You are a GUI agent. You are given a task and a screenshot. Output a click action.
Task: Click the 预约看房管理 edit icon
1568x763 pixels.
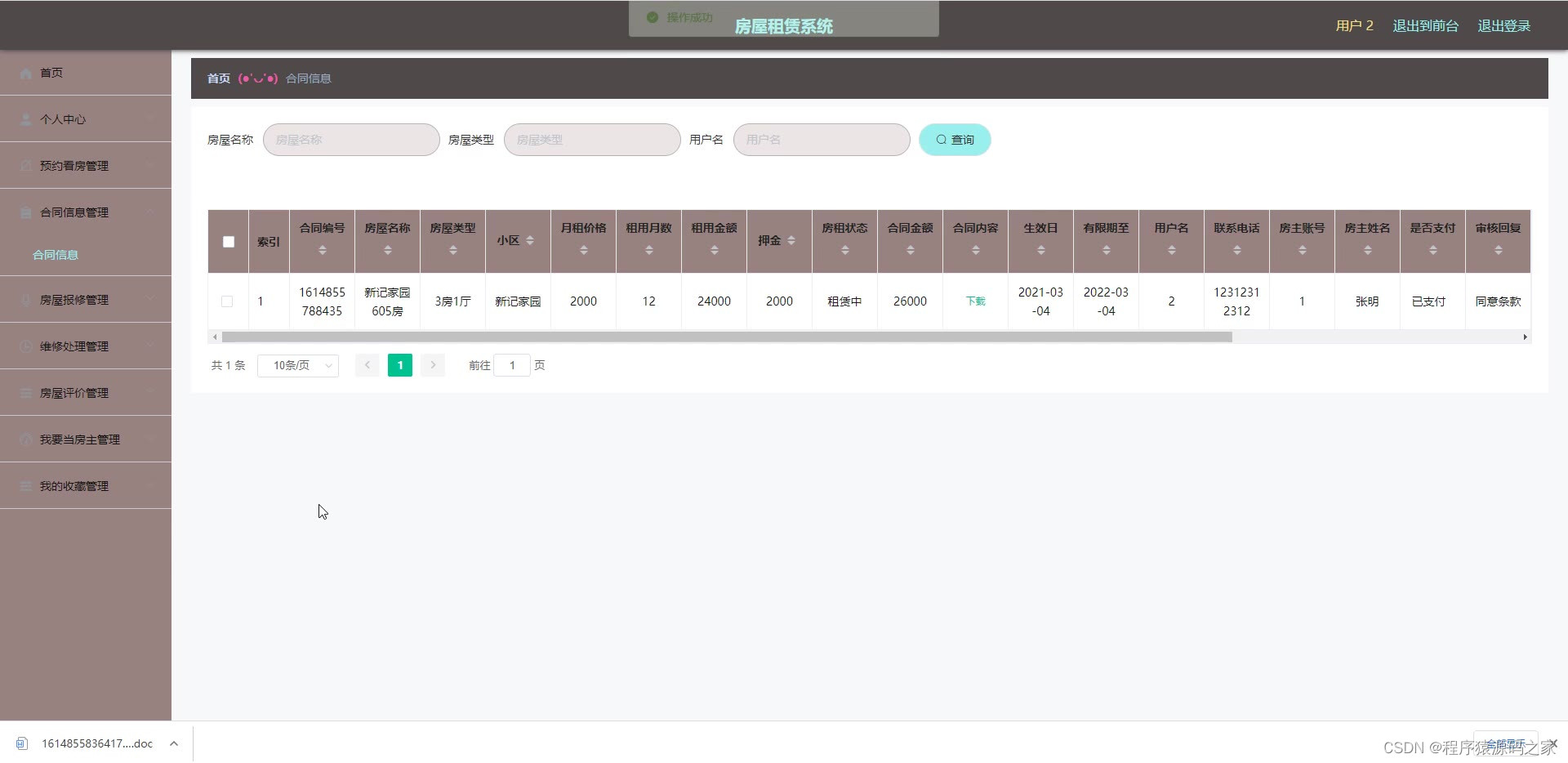[x=25, y=165]
